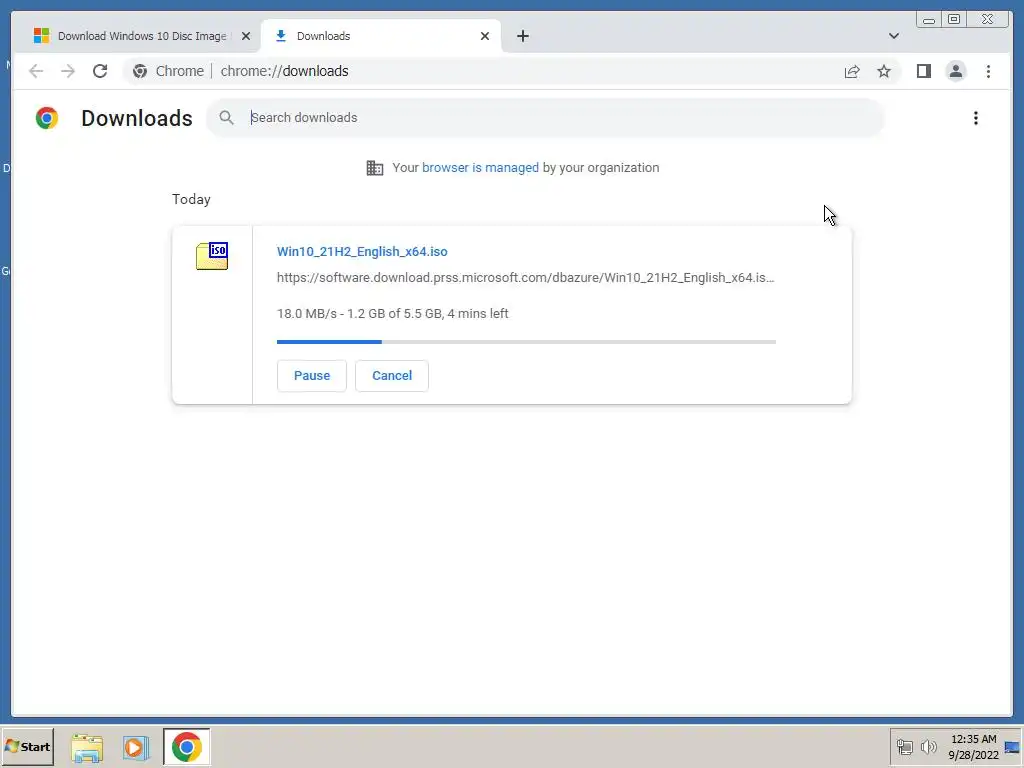1024x768 pixels.
Task: Click the download speed and time status text
Action: click(x=392, y=313)
